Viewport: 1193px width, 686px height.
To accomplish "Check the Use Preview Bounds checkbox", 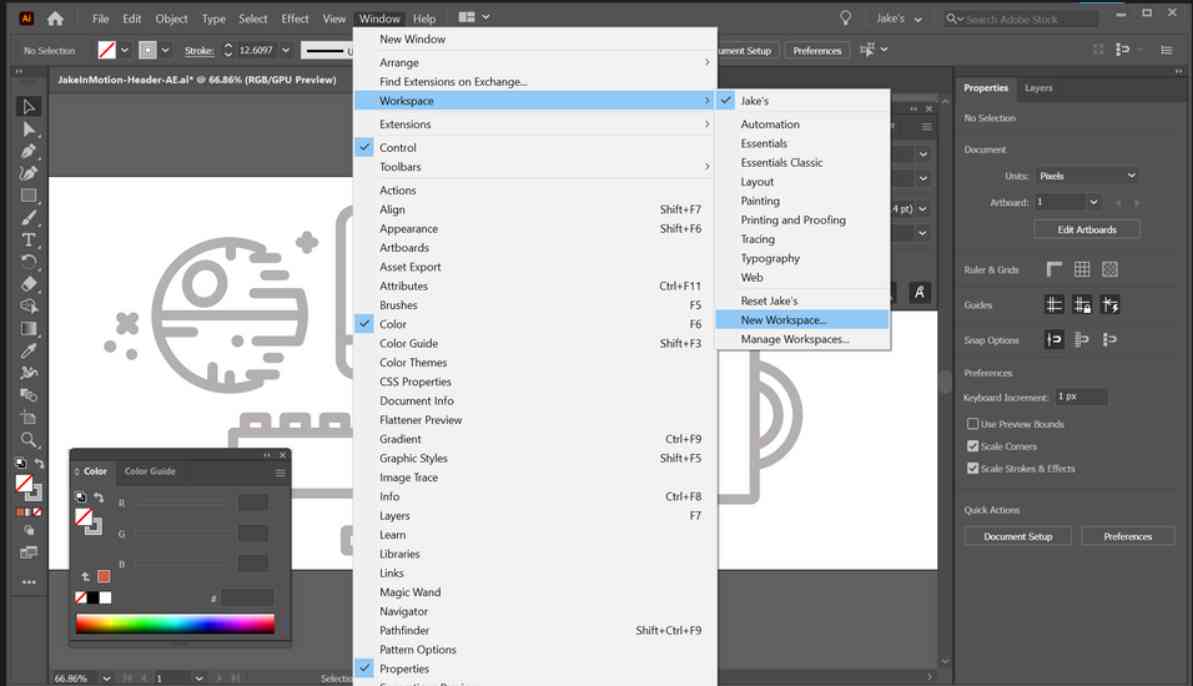I will (x=973, y=424).
